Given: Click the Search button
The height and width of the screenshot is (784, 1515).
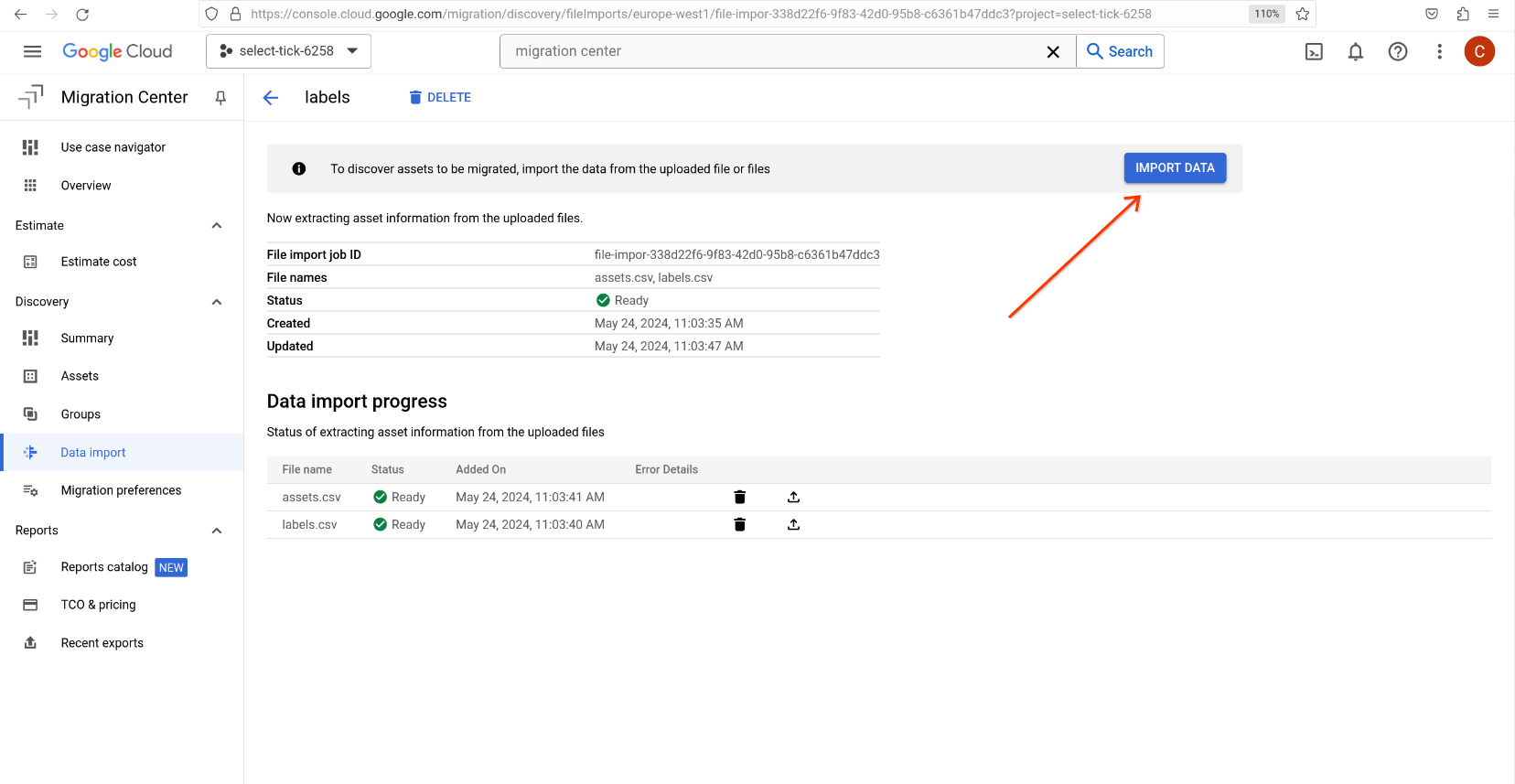Looking at the screenshot, I should click(x=1120, y=51).
